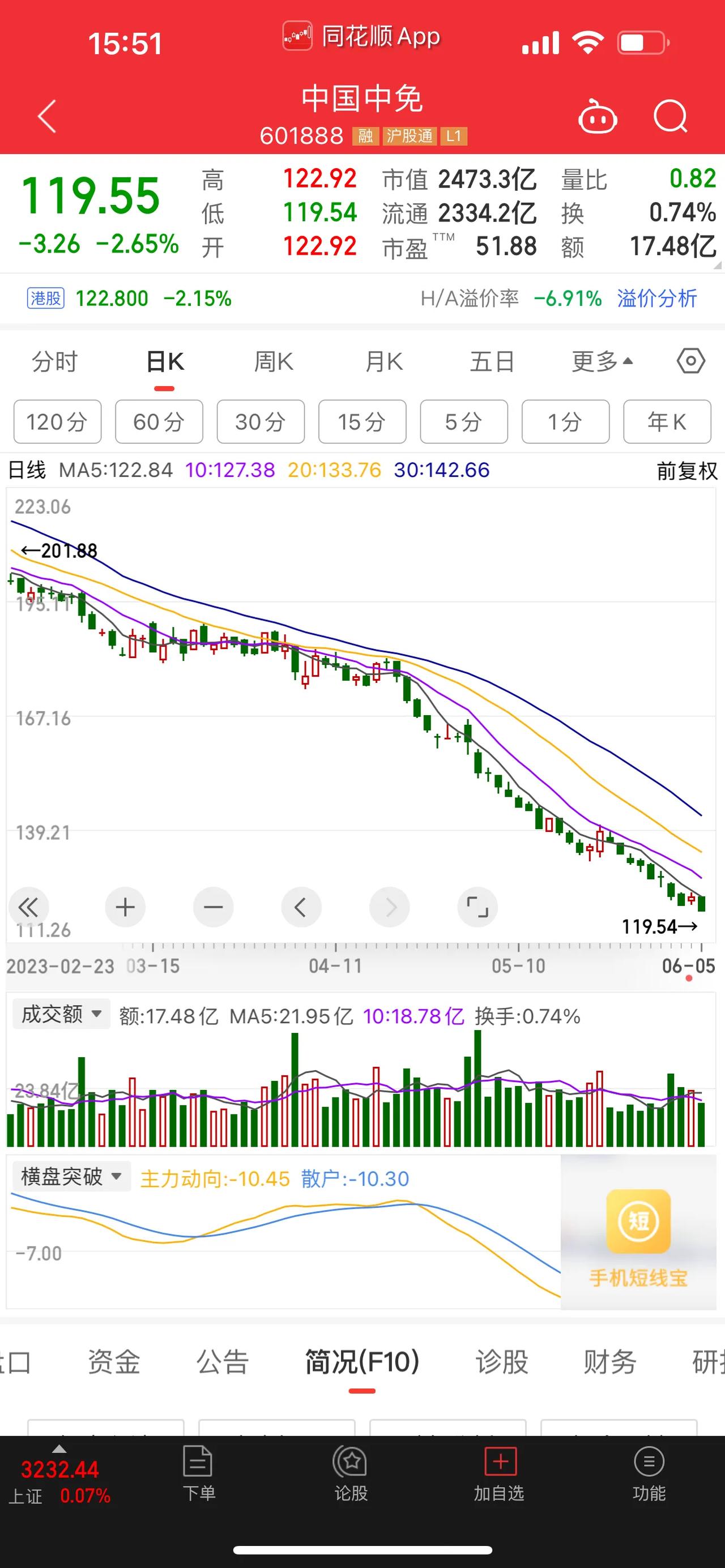725x1568 pixels.
Task: Open 溢价分析 link
Action: click(x=657, y=298)
